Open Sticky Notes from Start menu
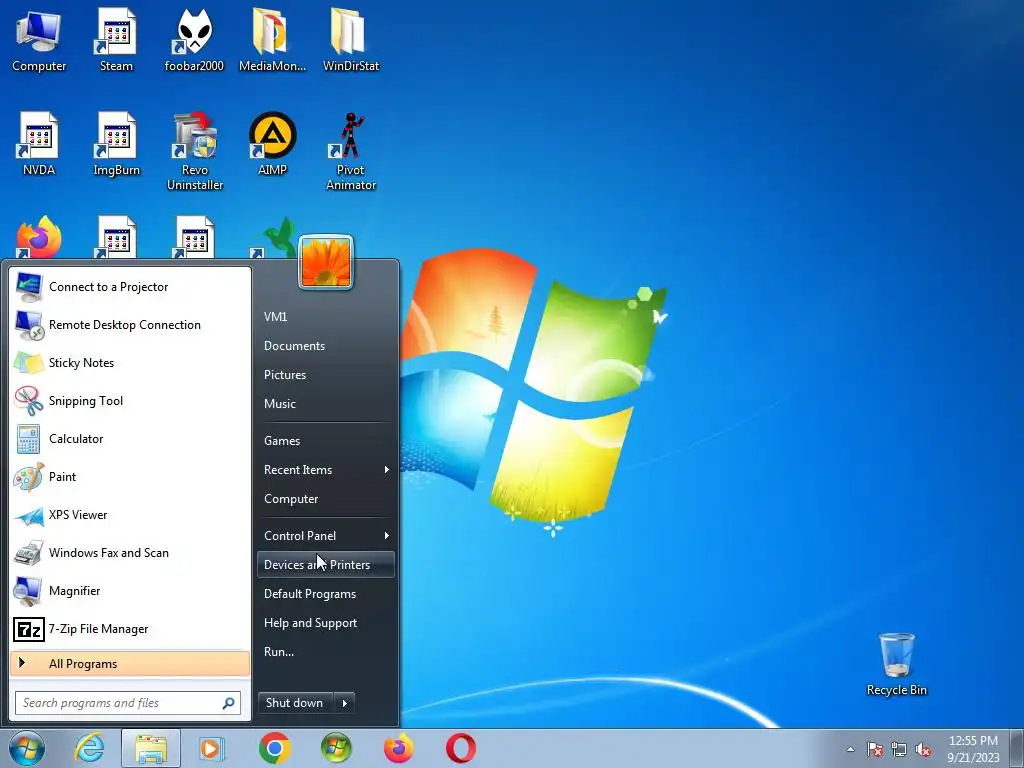1024x768 pixels. [x=130, y=362]
